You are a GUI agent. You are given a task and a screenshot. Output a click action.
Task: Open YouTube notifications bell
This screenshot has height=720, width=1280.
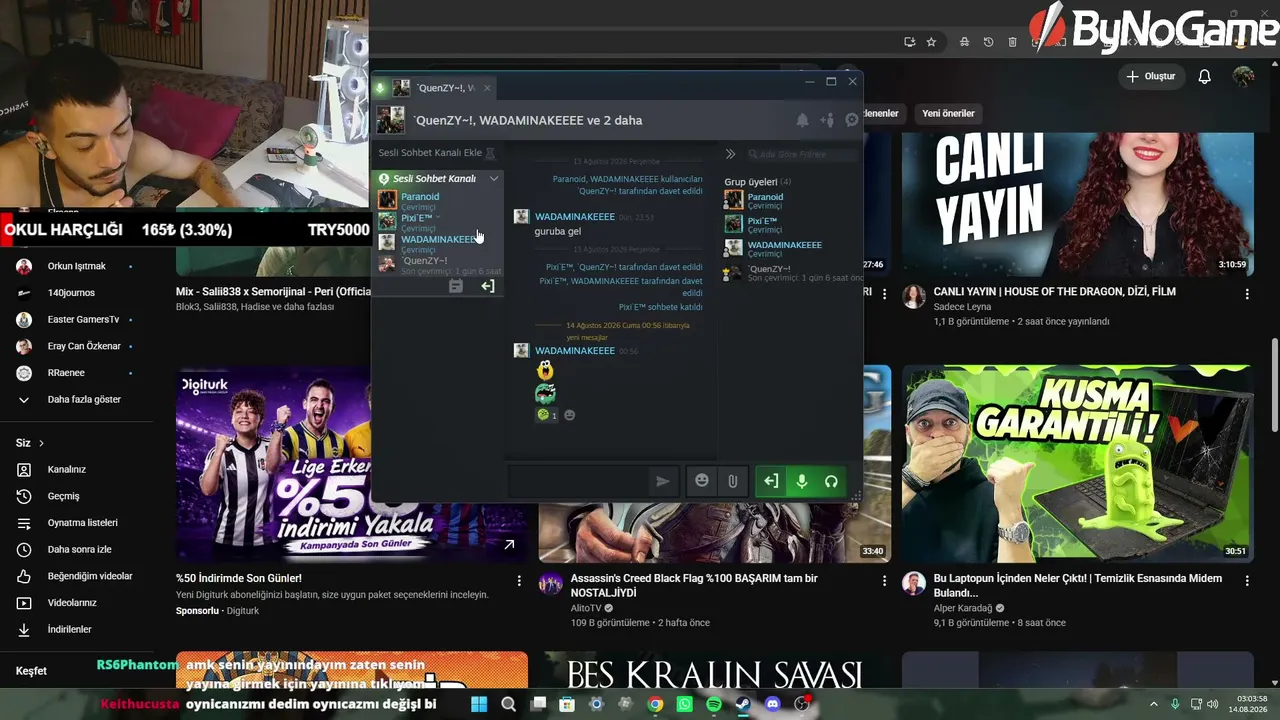click(1205, 76)
